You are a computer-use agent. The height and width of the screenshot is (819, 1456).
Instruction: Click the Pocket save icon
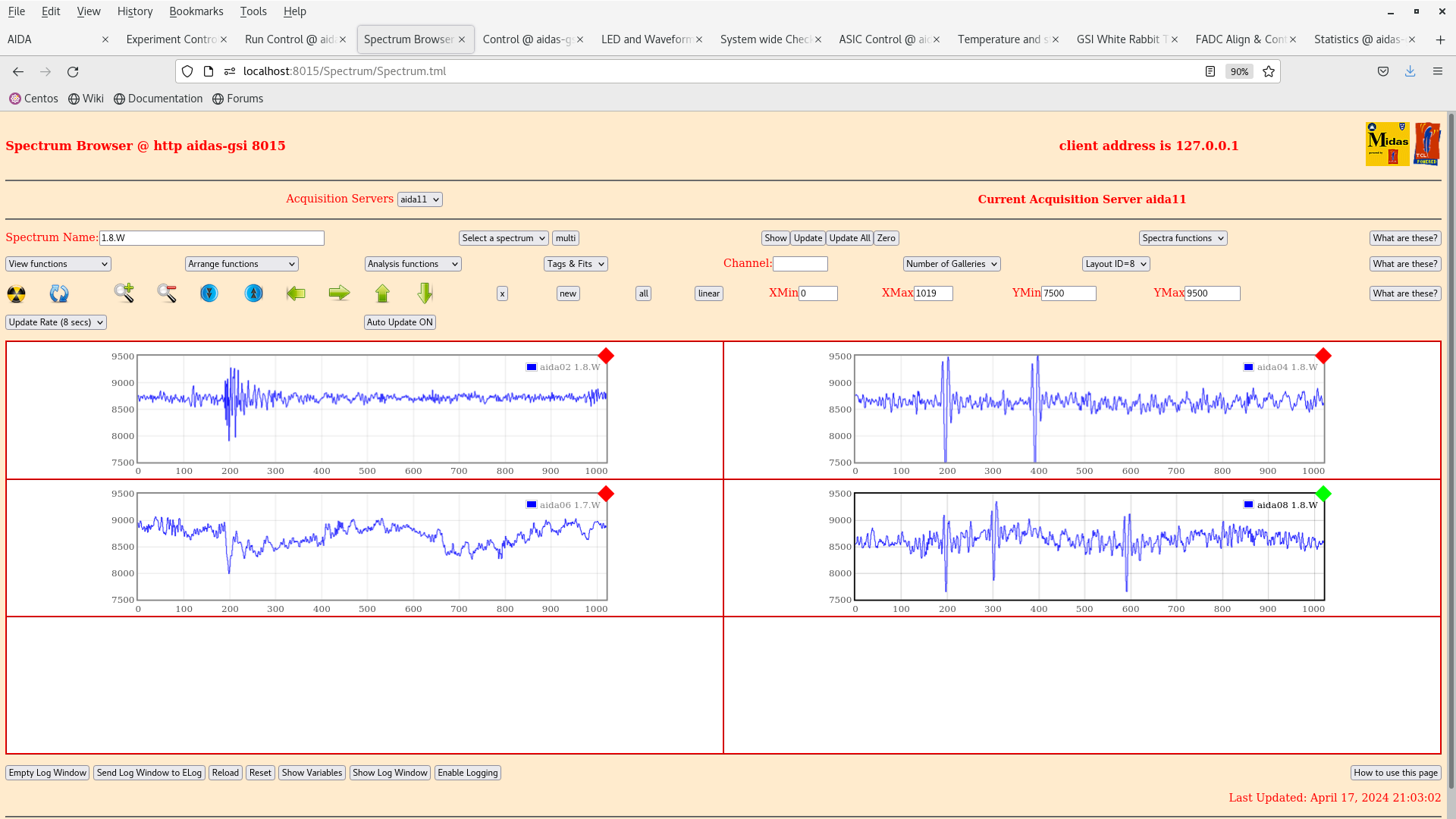tap(1383, 71)
